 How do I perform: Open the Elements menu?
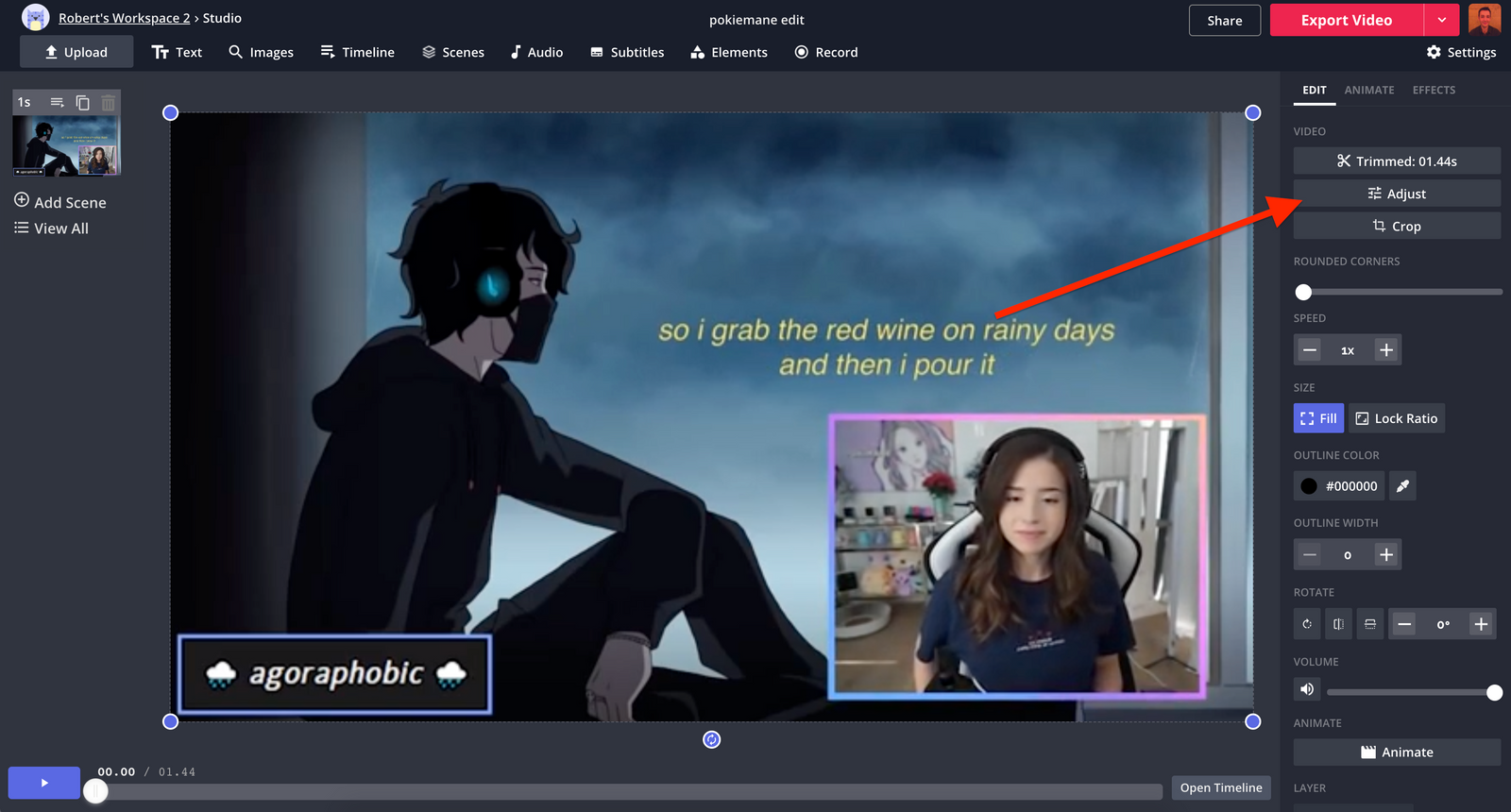click(x=729, y=52)
